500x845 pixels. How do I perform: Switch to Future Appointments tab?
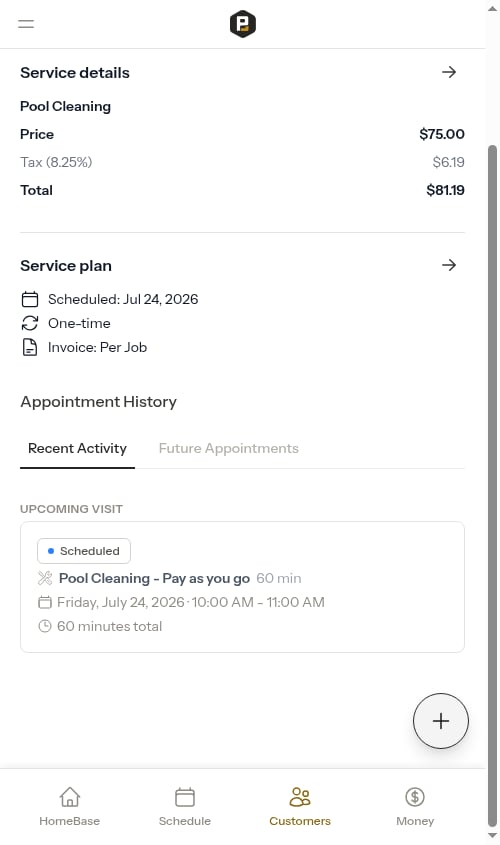point(228,448)
